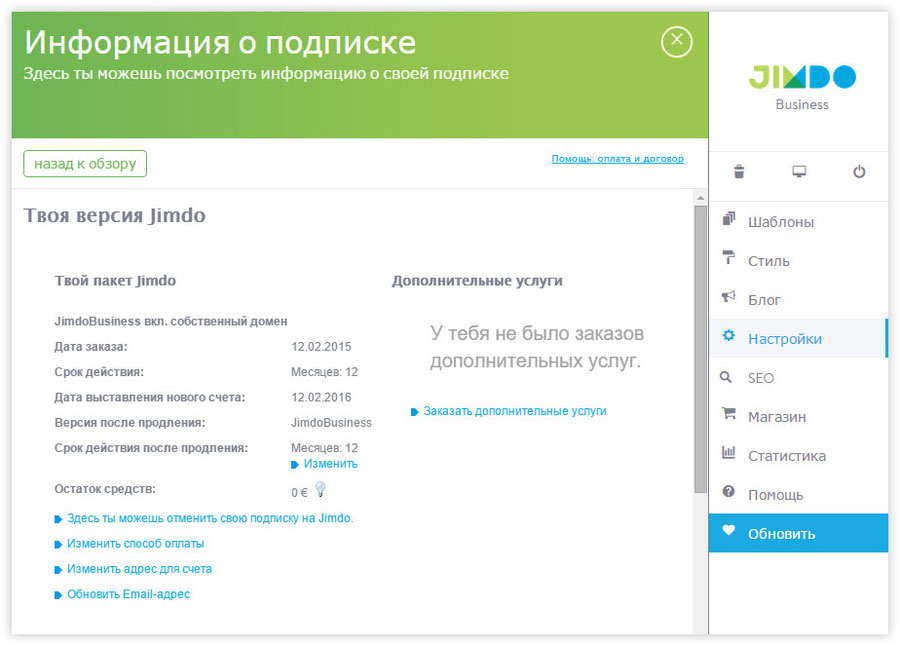Open the Блог menu item
The height and width of the screenshot is (646, 900).
tap(798, 300)
